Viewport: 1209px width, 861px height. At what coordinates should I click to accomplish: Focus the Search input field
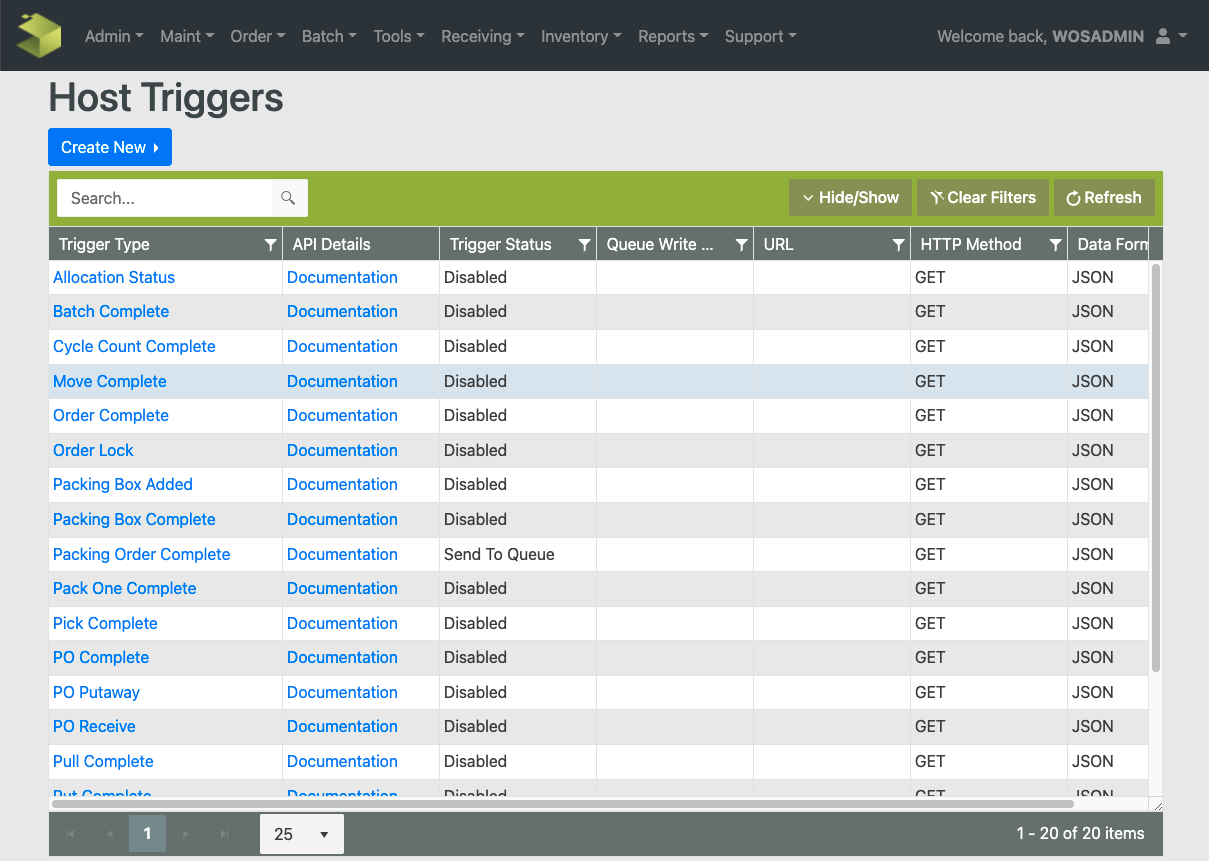pyautogui.click(x=165, y=198)
